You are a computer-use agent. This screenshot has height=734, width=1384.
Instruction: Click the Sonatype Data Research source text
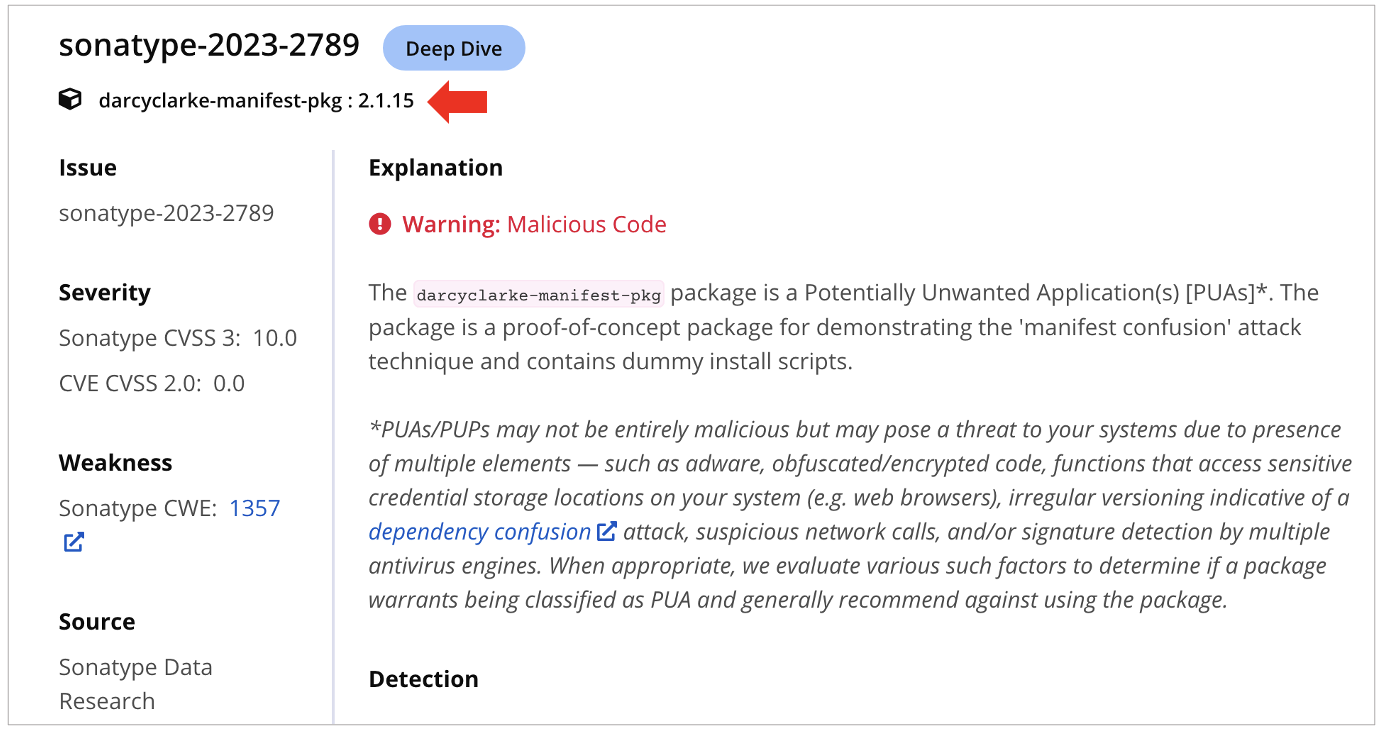(x=135, y=683)
